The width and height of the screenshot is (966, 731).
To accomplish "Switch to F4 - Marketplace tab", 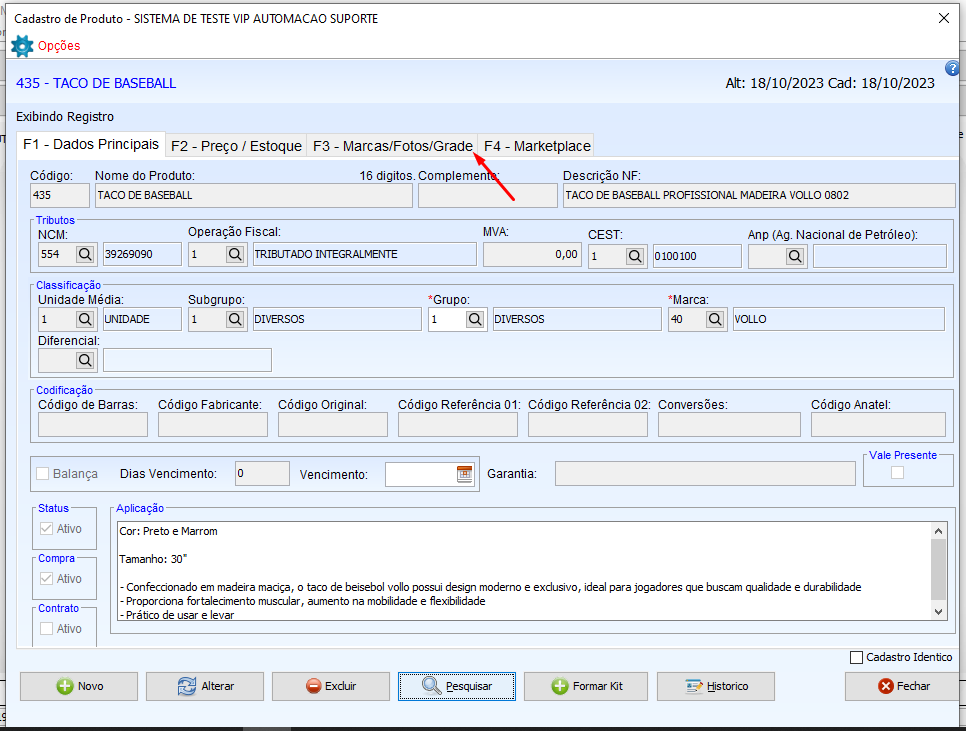I will tap(537, 146).
